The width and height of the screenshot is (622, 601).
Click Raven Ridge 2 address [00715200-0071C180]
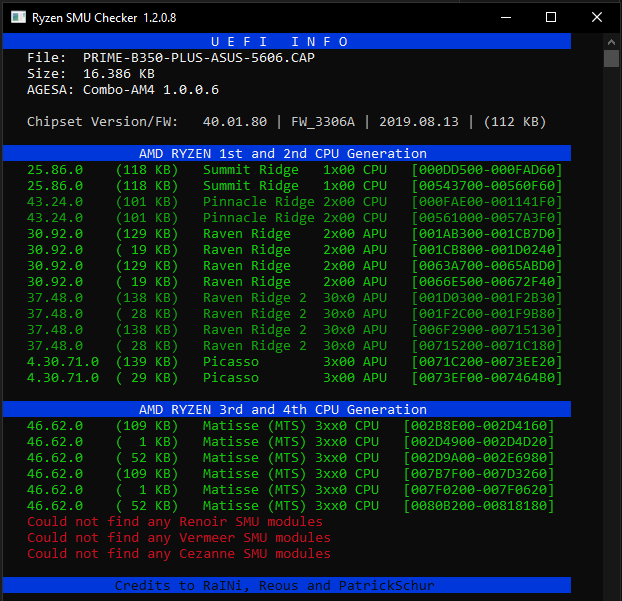[487, 346]
